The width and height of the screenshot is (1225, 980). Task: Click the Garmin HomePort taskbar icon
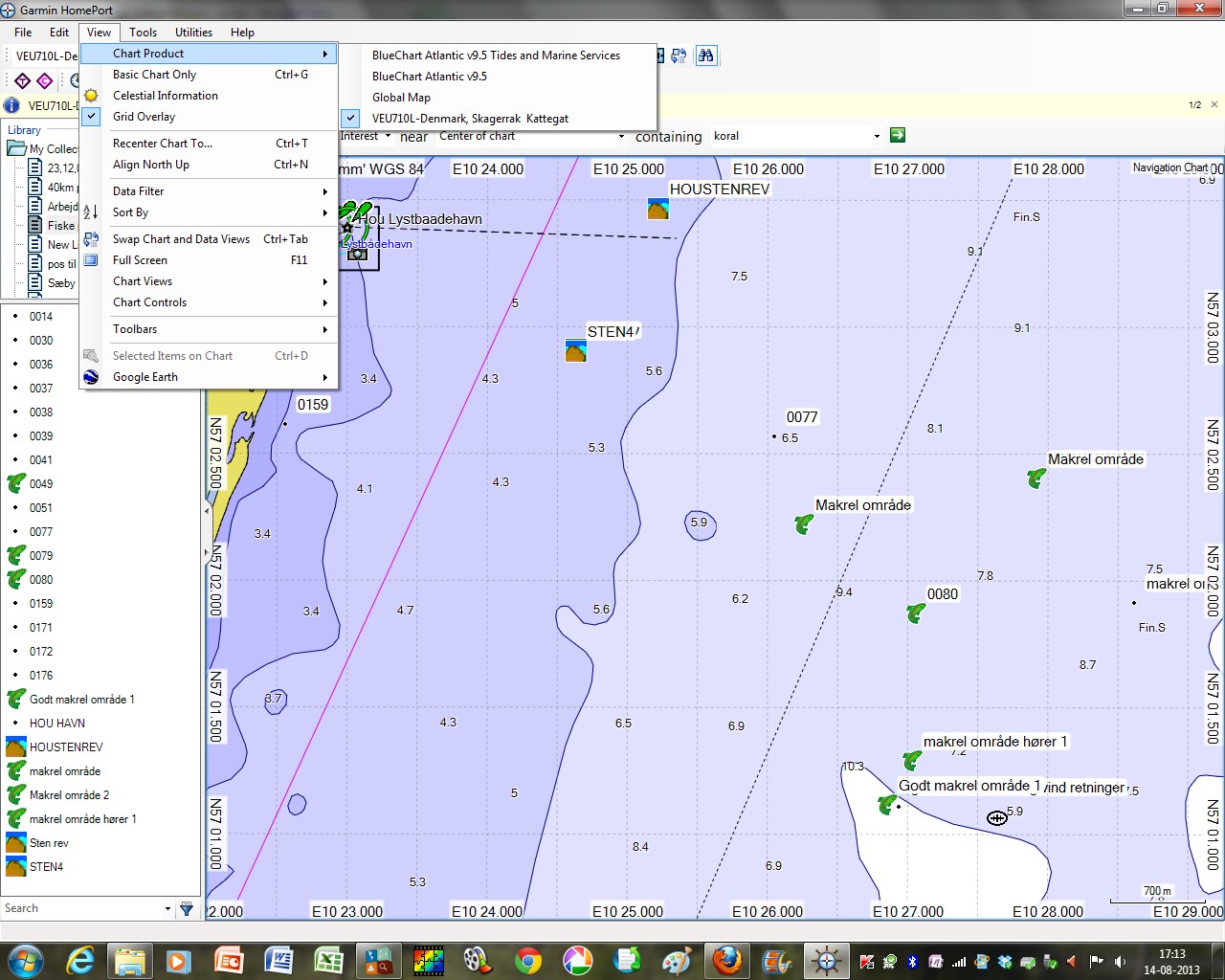tap(826, 960)
